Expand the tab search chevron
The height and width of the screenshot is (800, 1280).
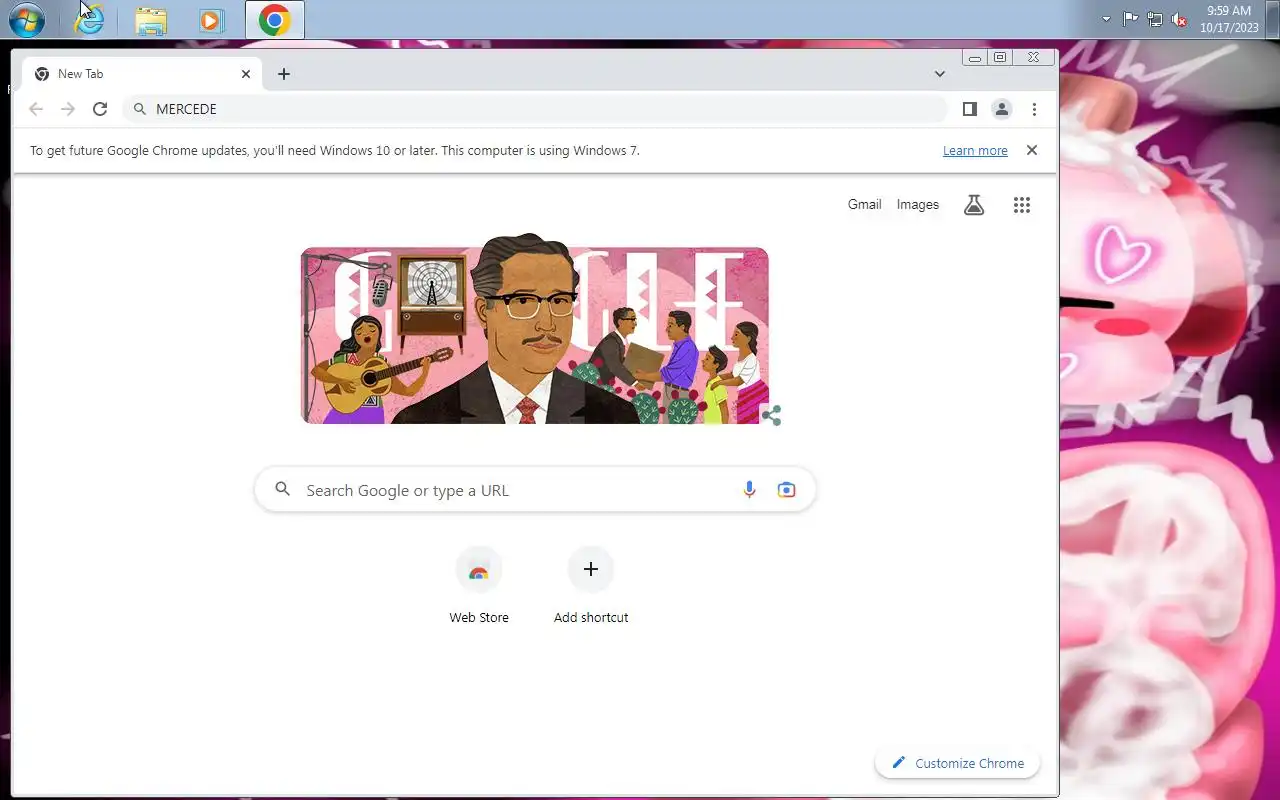(x=940, y=74)
